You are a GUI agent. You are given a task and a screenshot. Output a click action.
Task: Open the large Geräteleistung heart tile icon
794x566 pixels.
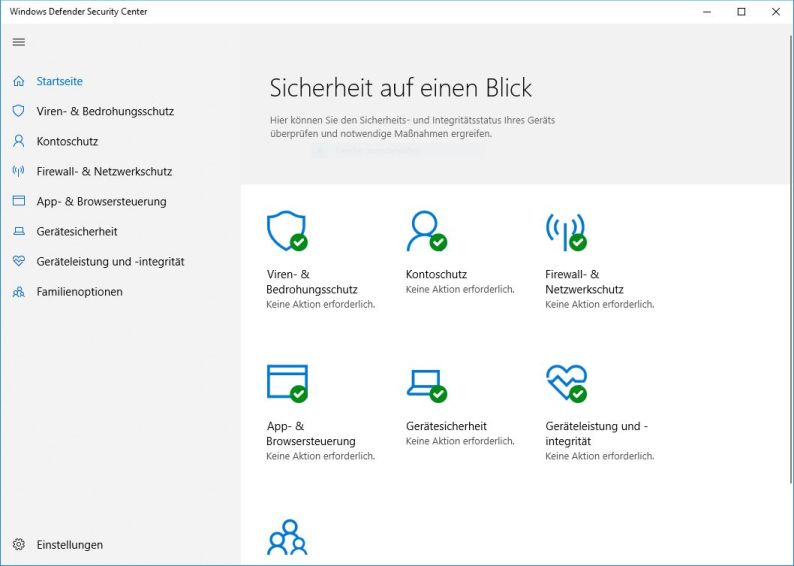(566, 383)
